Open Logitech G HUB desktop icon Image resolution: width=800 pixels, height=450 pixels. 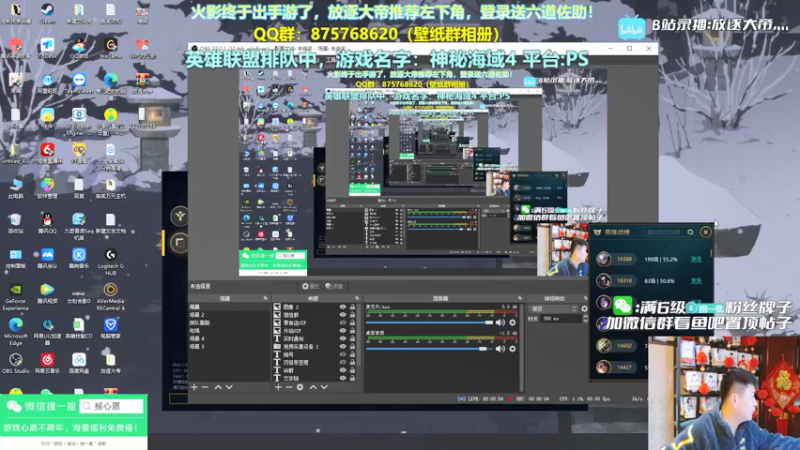111,261
